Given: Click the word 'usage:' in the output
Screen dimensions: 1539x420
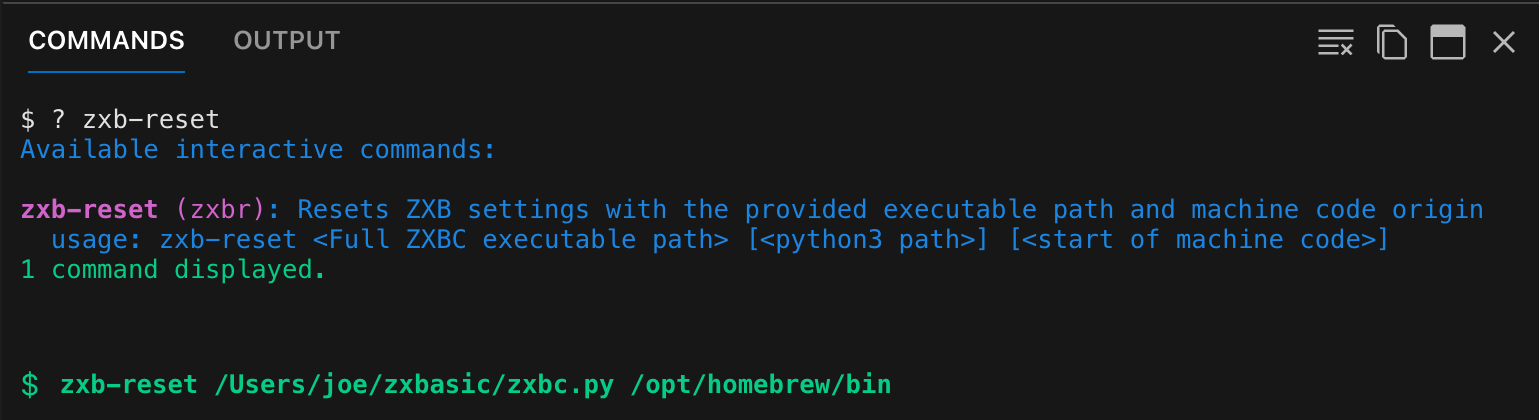Looking at the screenshot, I should click(x=98, y=240).
